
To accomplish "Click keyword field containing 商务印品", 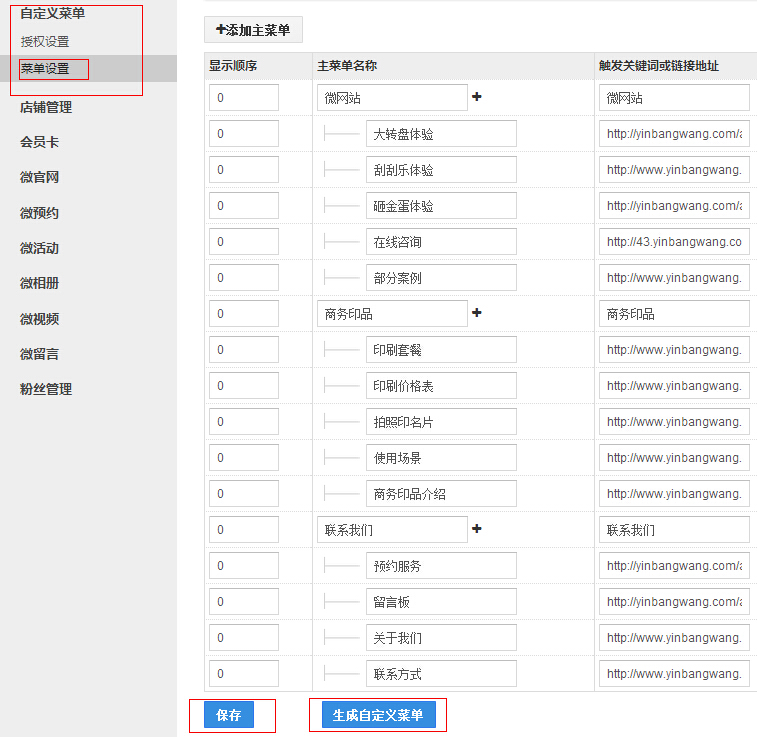I will 675,314.
